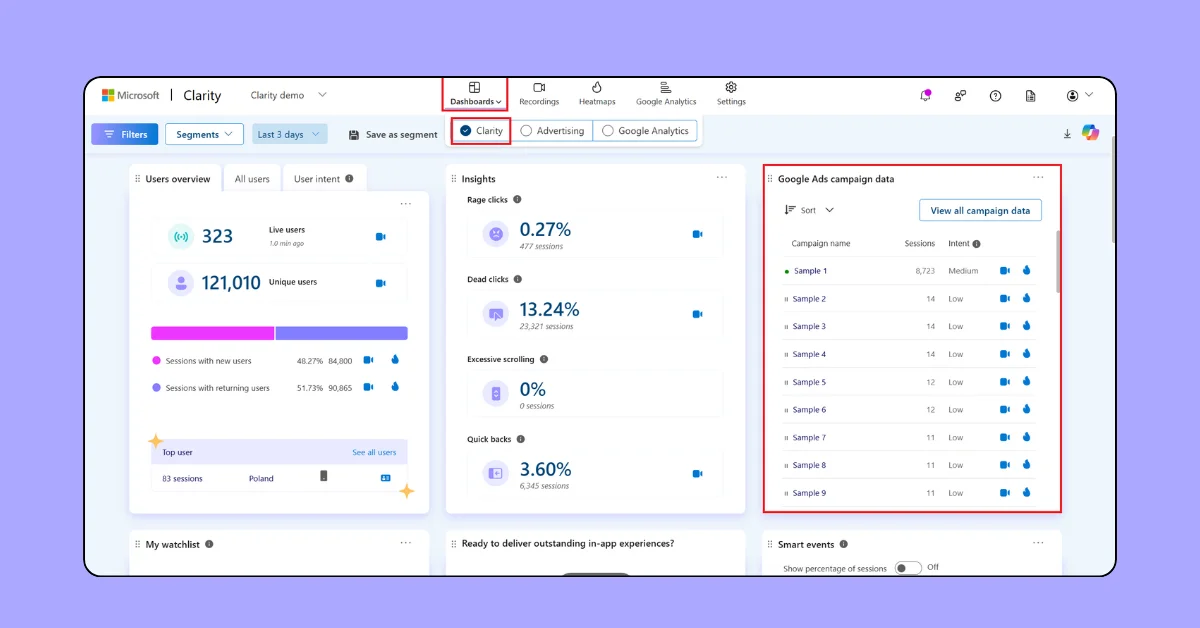View recordings for sessions with new users

[368, 360]
